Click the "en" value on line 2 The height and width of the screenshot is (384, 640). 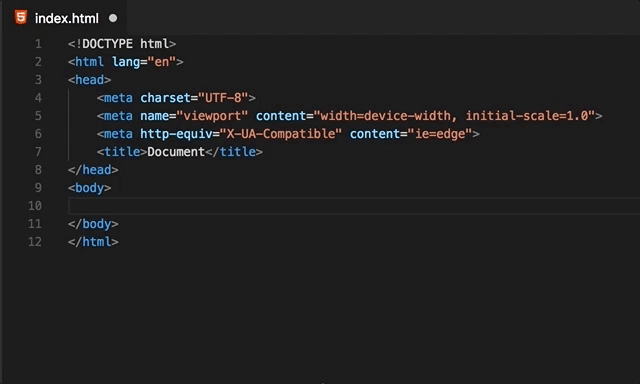pos(162,62)
